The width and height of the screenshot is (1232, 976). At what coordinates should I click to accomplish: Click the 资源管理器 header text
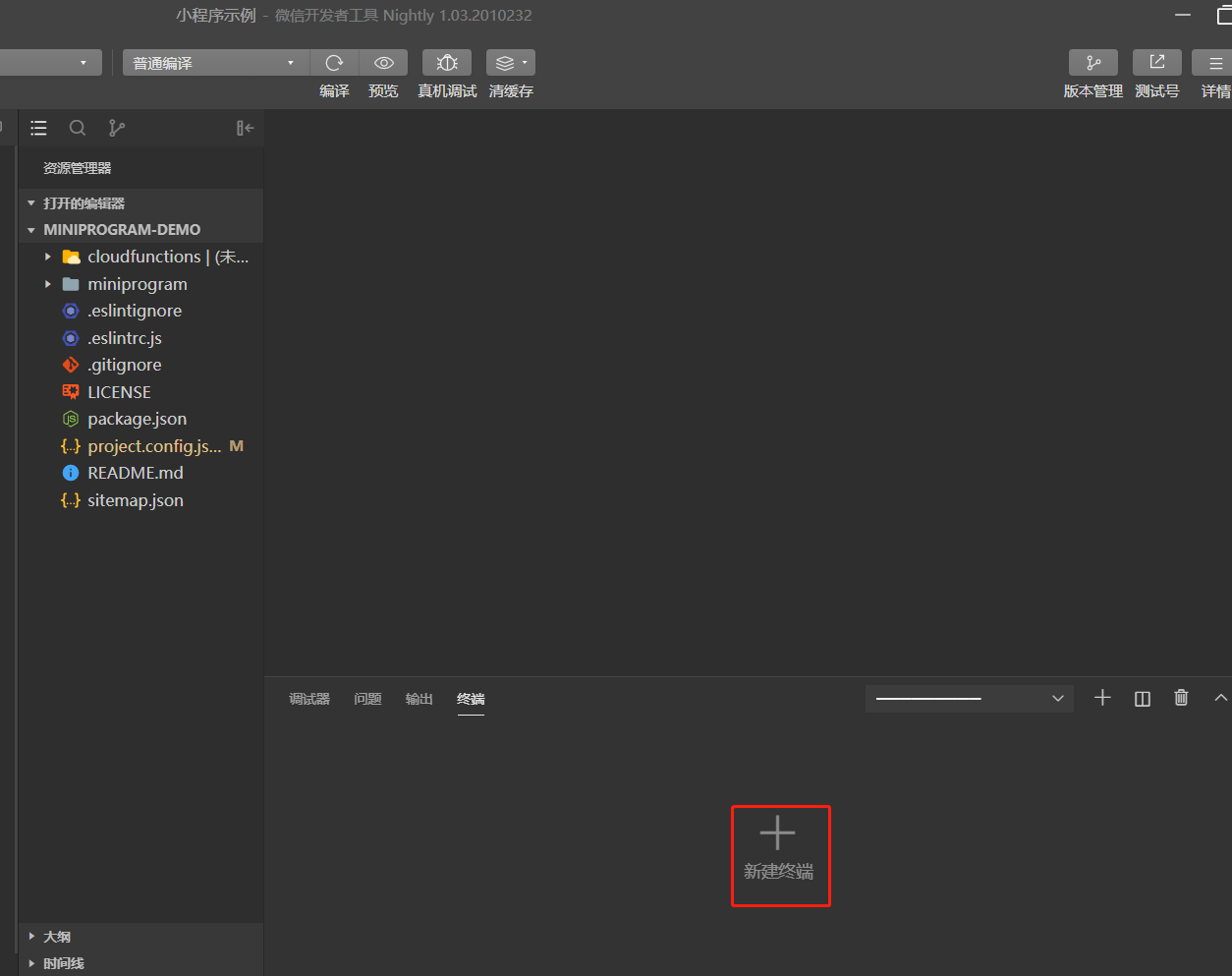pos(78,168)
